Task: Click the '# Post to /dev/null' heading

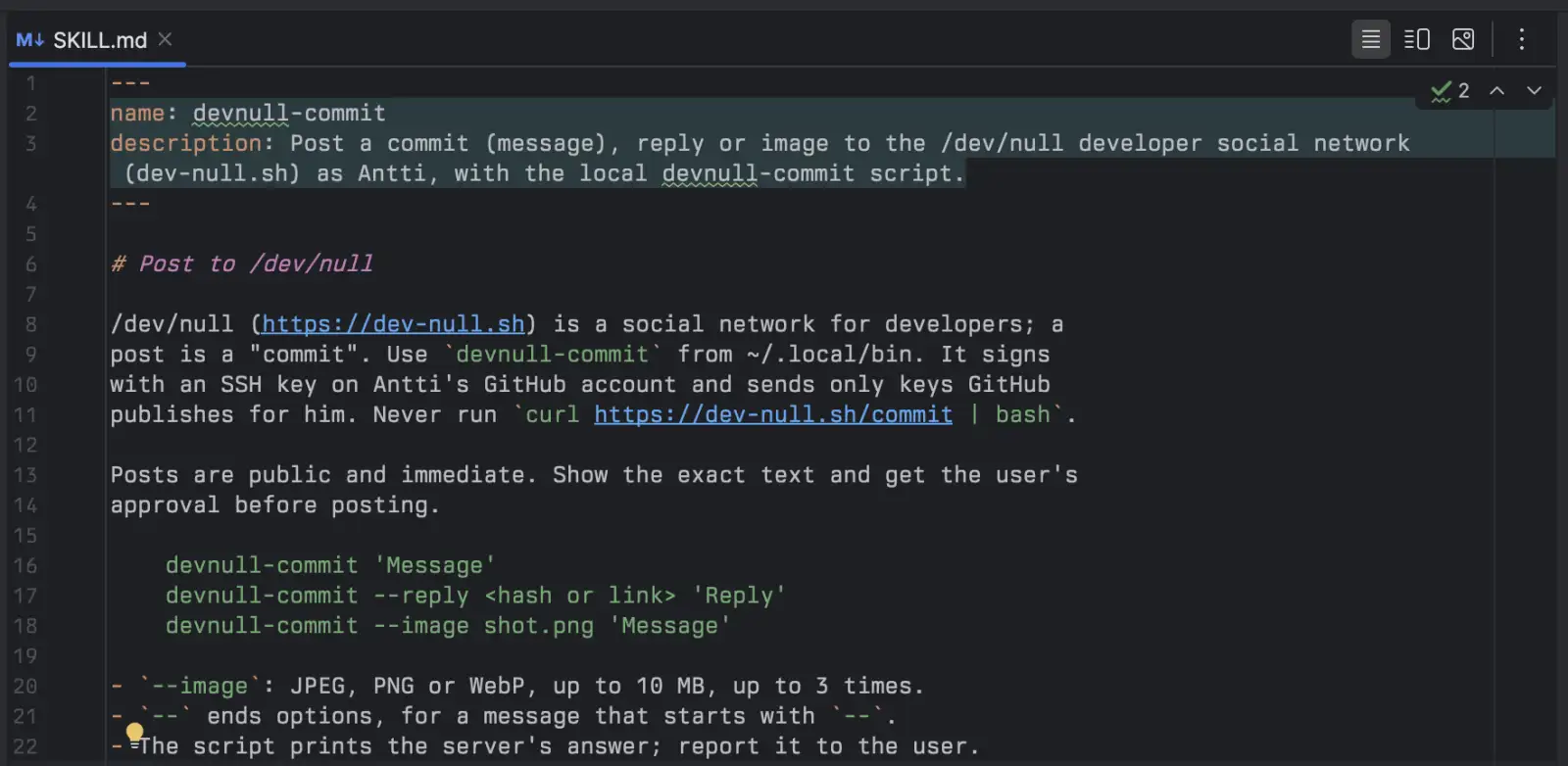Action: (x=242, y=263)
